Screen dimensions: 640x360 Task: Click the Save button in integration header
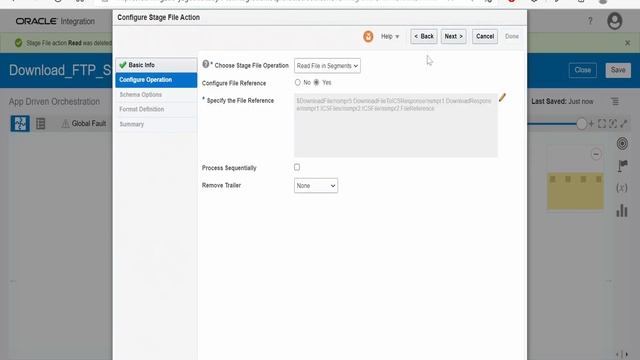pyautogui.click(x=618, y=70)
